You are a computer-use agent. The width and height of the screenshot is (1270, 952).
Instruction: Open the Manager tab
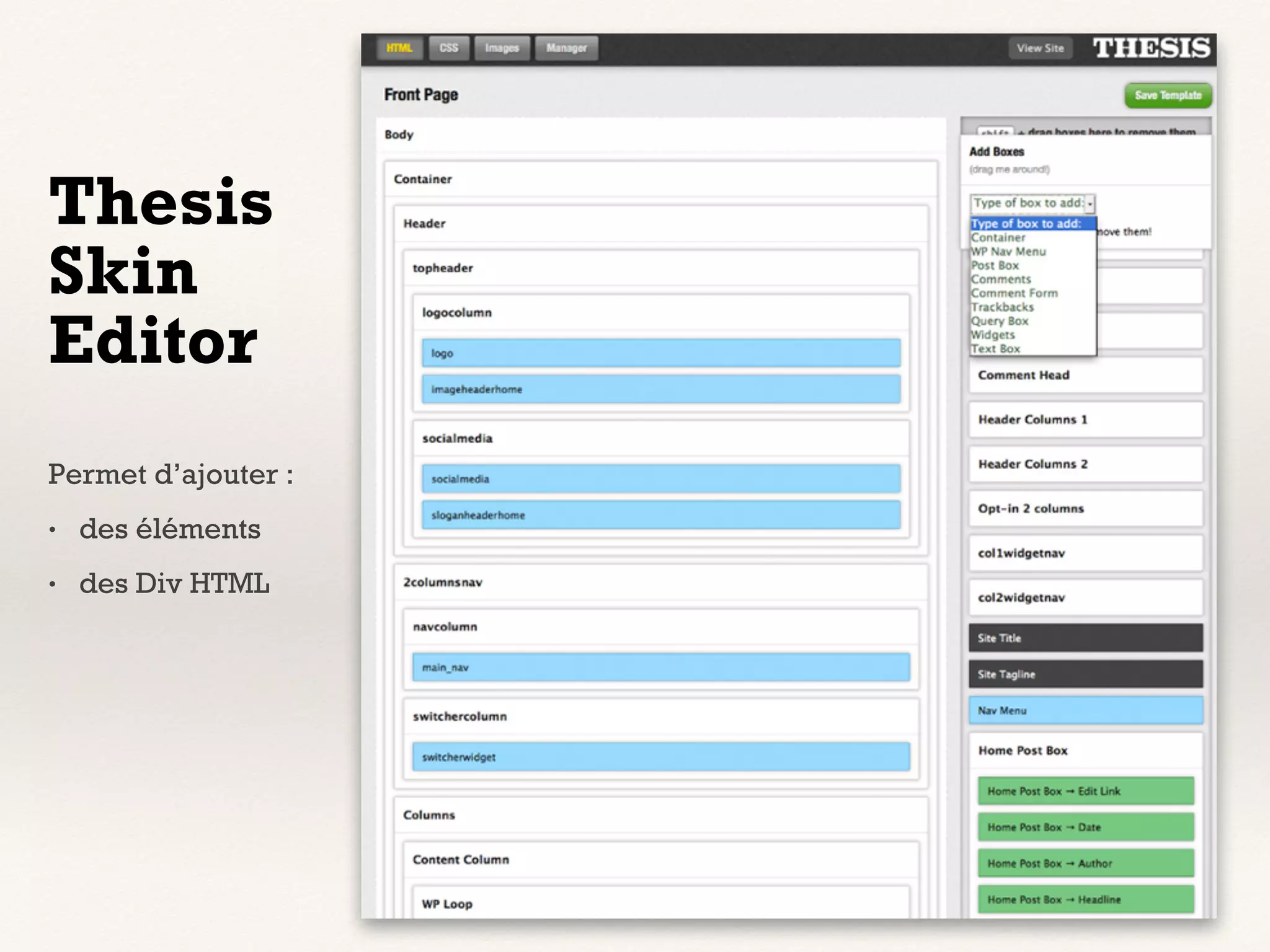[x=566, y=48]
